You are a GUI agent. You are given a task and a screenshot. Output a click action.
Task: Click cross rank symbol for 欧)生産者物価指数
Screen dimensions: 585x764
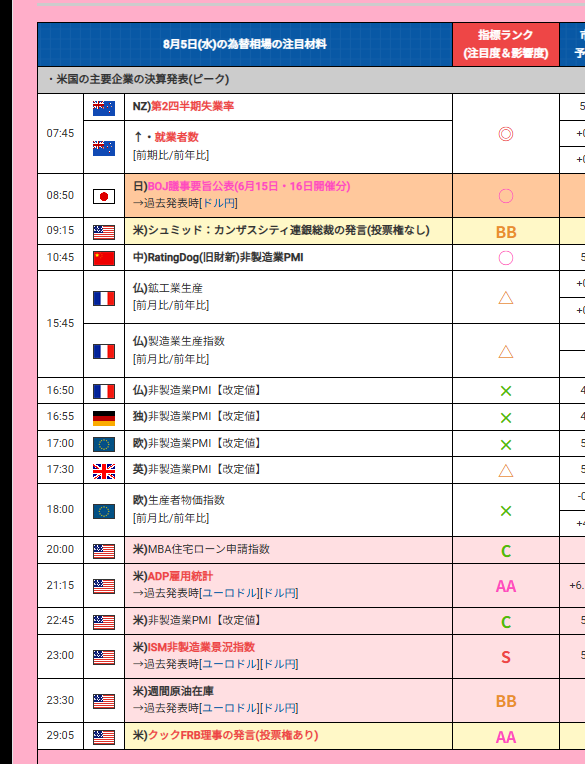tap(506, 511)
